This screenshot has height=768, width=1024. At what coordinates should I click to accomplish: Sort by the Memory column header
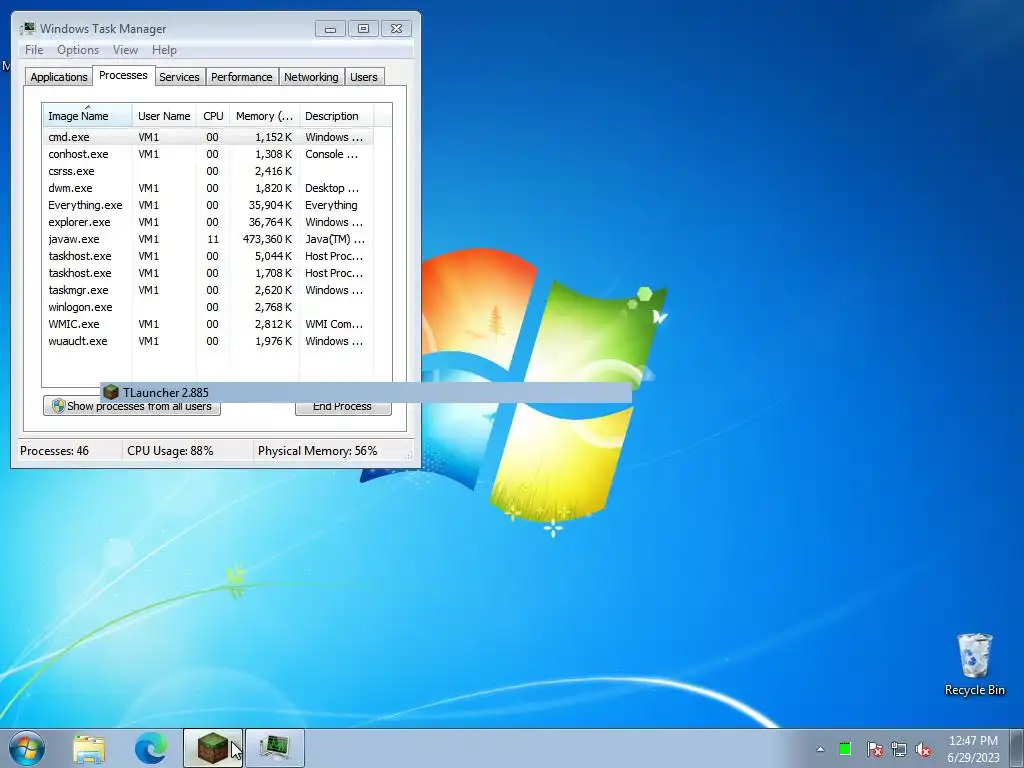(264, 116)
